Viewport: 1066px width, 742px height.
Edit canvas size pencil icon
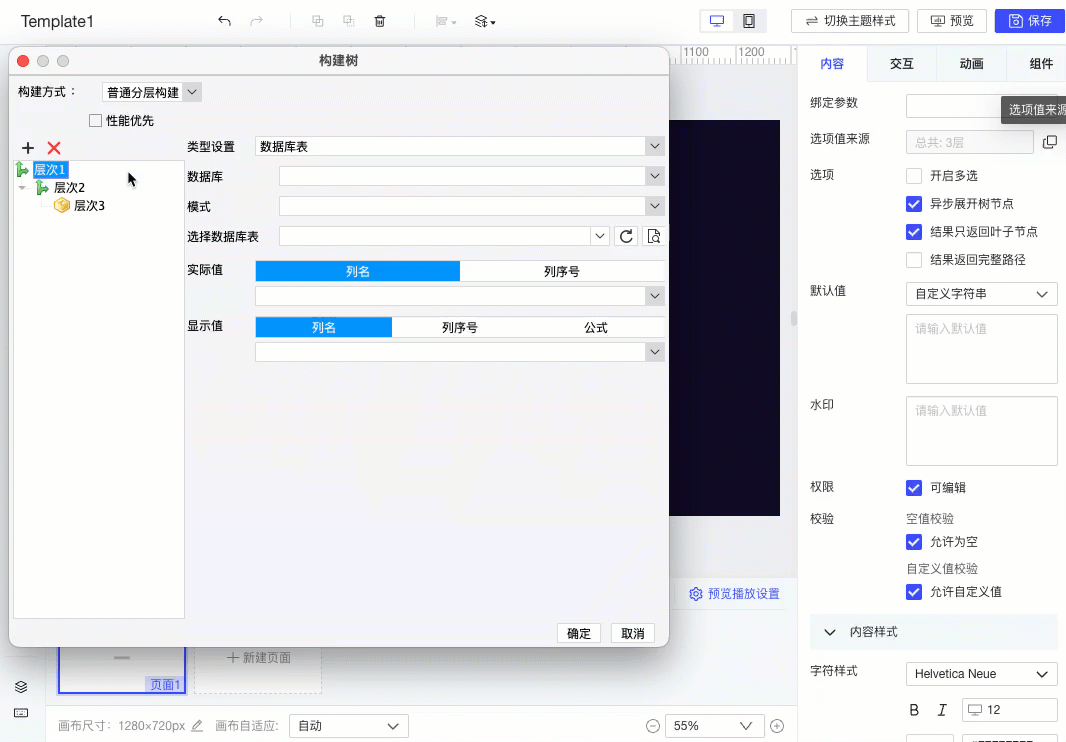197,726
